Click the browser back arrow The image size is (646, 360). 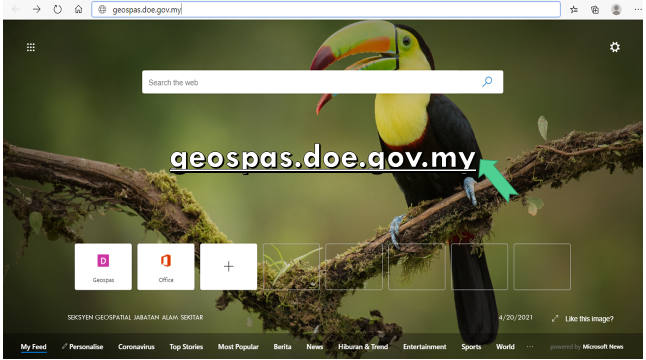(x=16, y=9)
